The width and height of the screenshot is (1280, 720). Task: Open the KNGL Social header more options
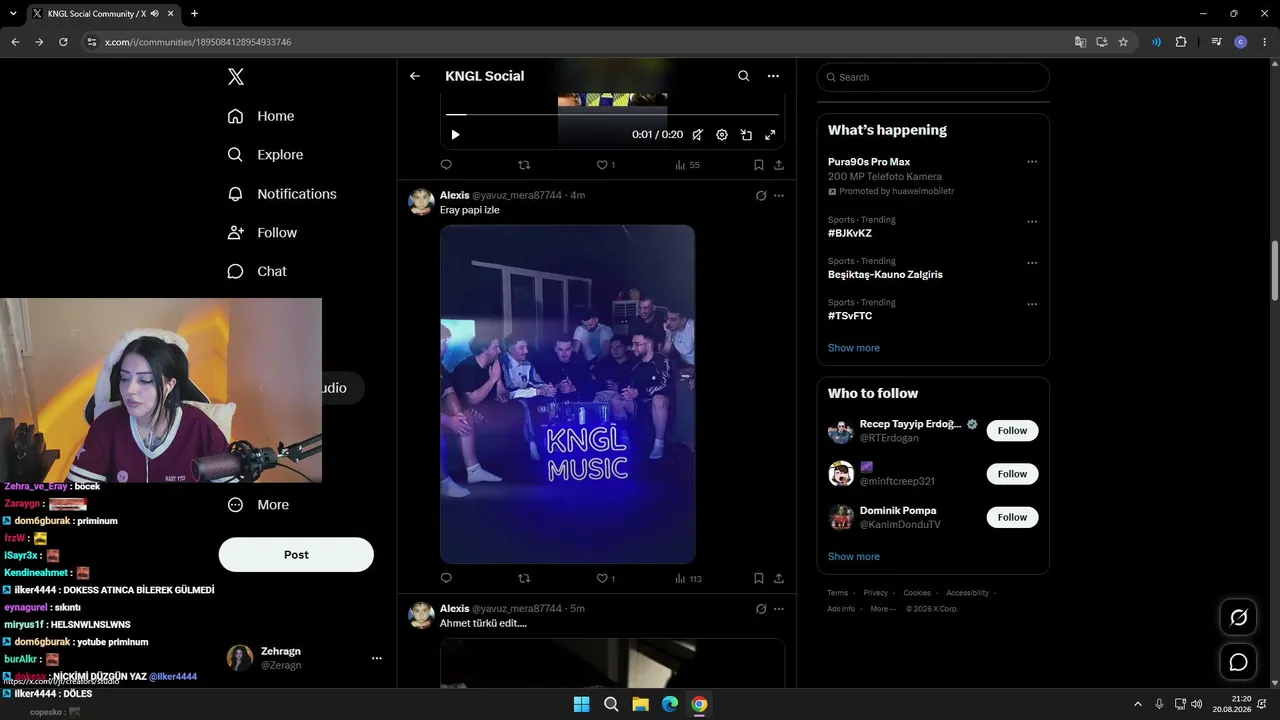tap(773, 76)
